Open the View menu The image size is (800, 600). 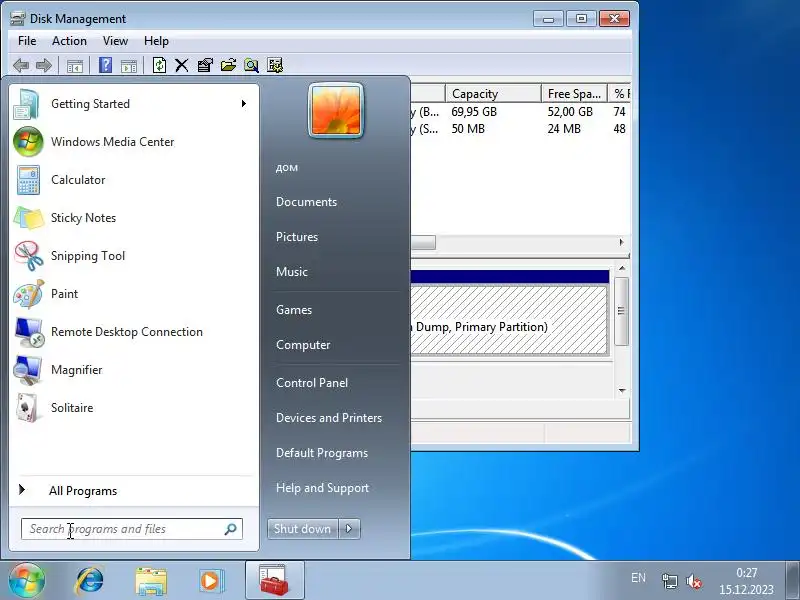[115, 41]
